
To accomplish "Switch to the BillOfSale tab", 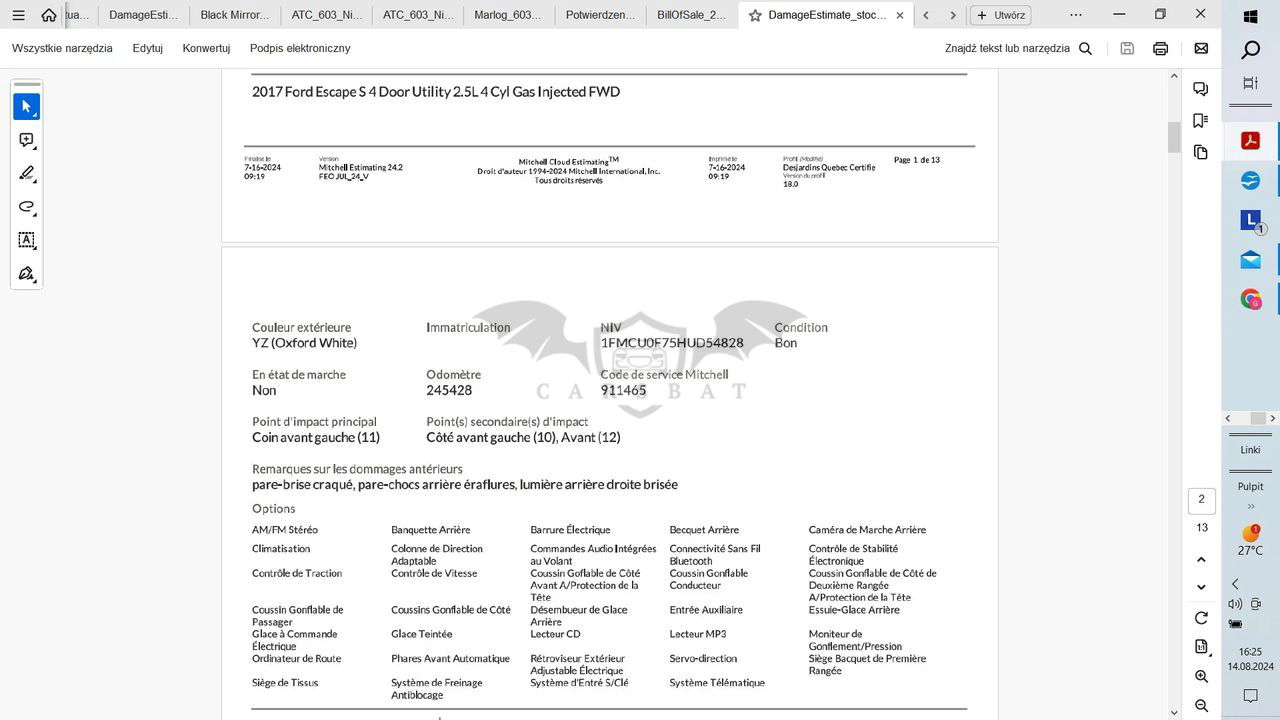I will 691,15.
